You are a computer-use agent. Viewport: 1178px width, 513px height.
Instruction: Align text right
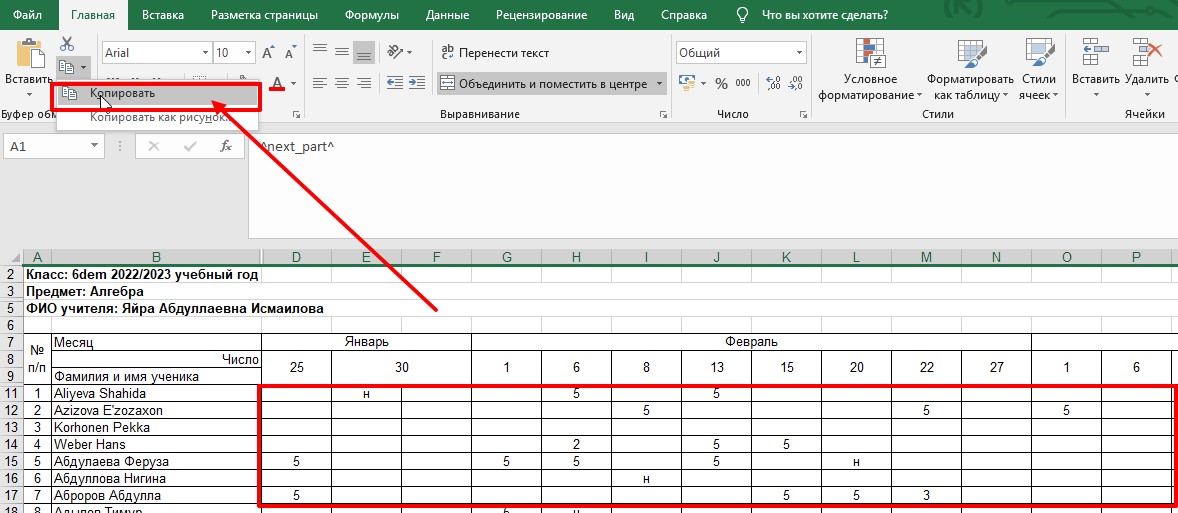pos(364,83)
